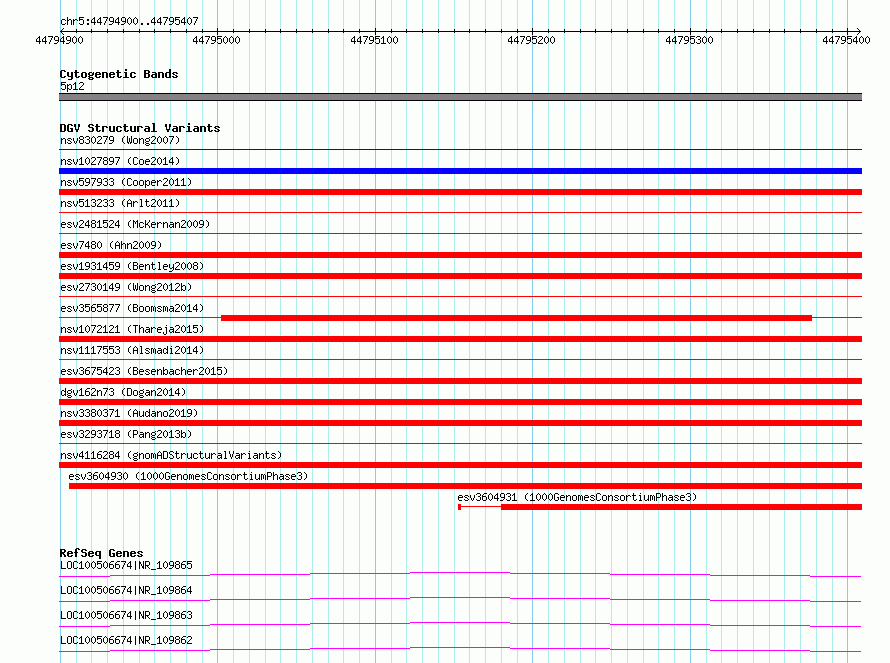Open LOC100506674|NR_109863 gene label
Image resolution: width=890 pixels, height=663 pixels.
point(126,615)
